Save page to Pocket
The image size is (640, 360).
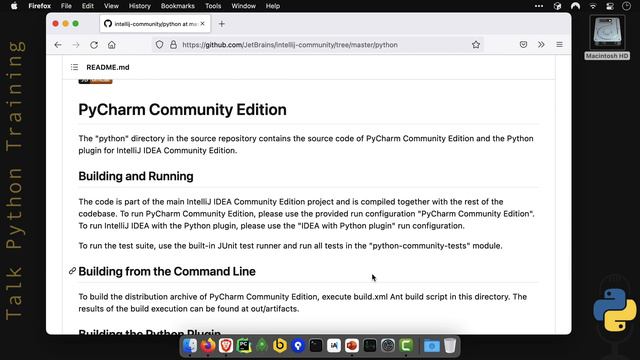click(x=523, y=44)
